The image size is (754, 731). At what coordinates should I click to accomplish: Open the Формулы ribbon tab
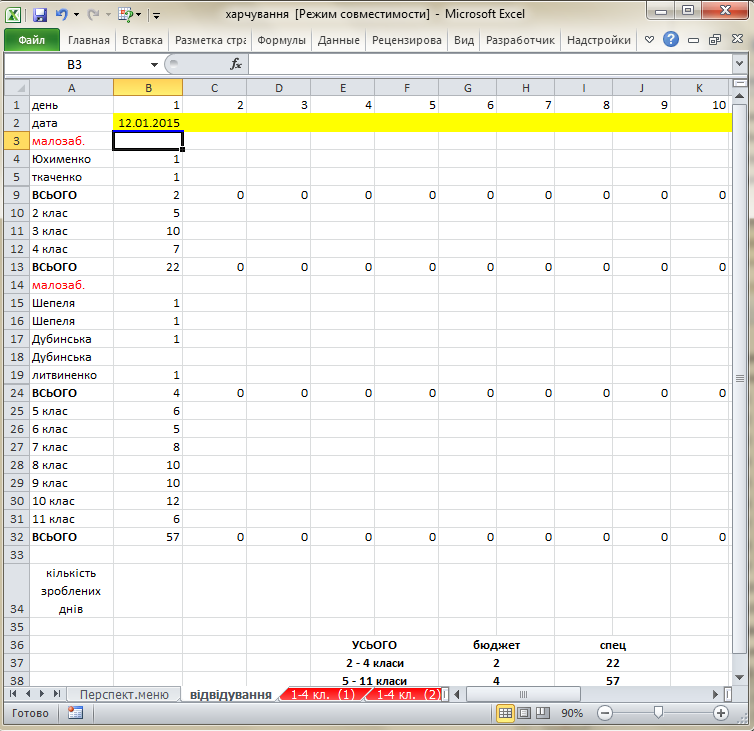[281, 40]
